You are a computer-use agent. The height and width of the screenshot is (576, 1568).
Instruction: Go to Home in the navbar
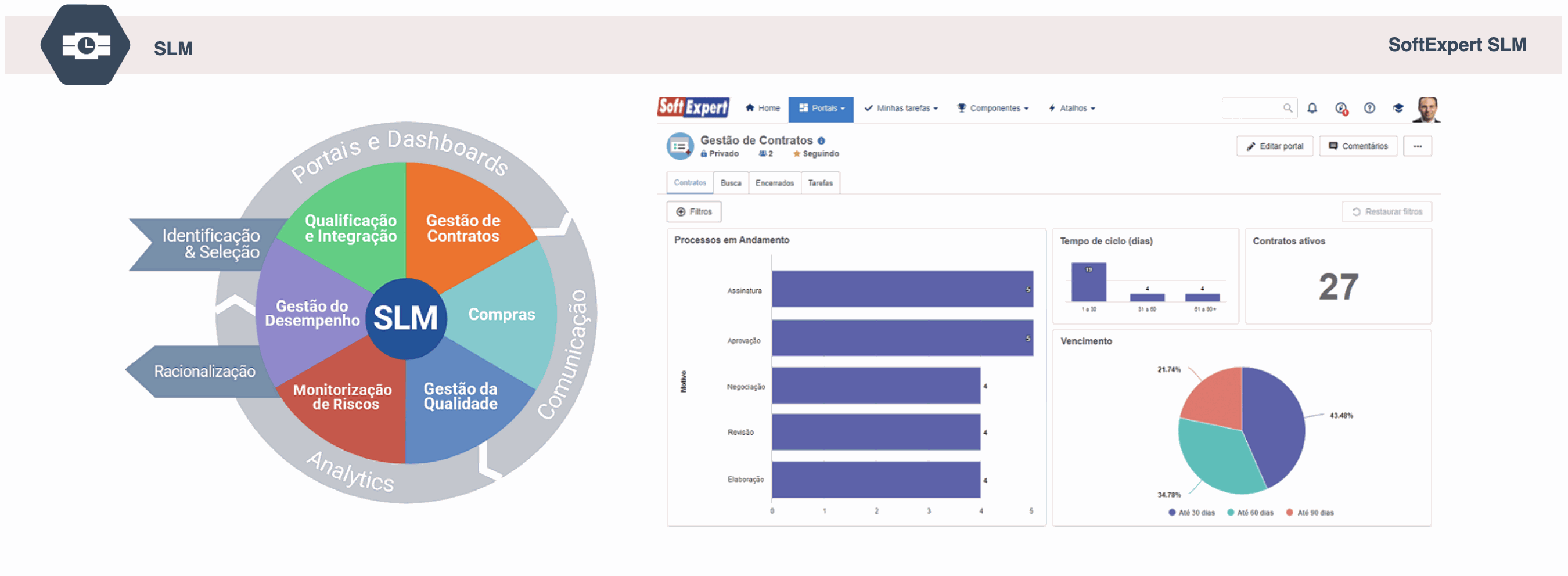click(x=762, y=109)
